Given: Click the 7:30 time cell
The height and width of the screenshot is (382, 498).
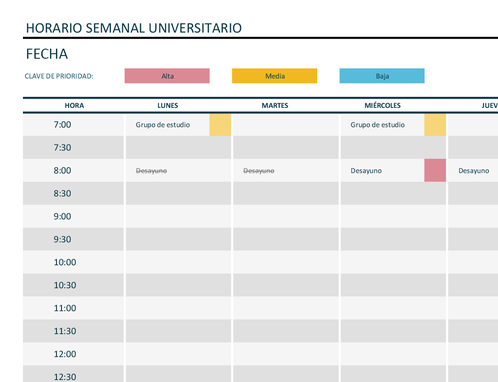Looking at the screenshot, I should [x=73, y=147].
